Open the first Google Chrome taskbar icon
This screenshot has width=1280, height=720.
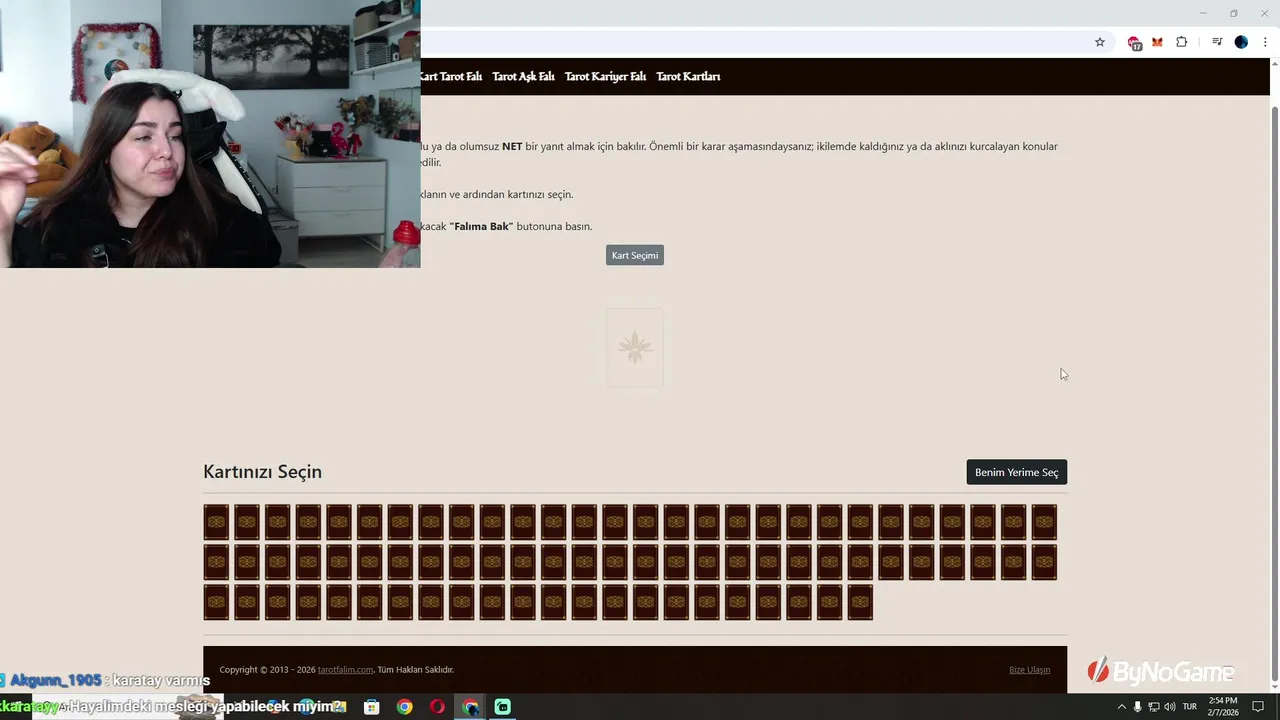[404, 707]
